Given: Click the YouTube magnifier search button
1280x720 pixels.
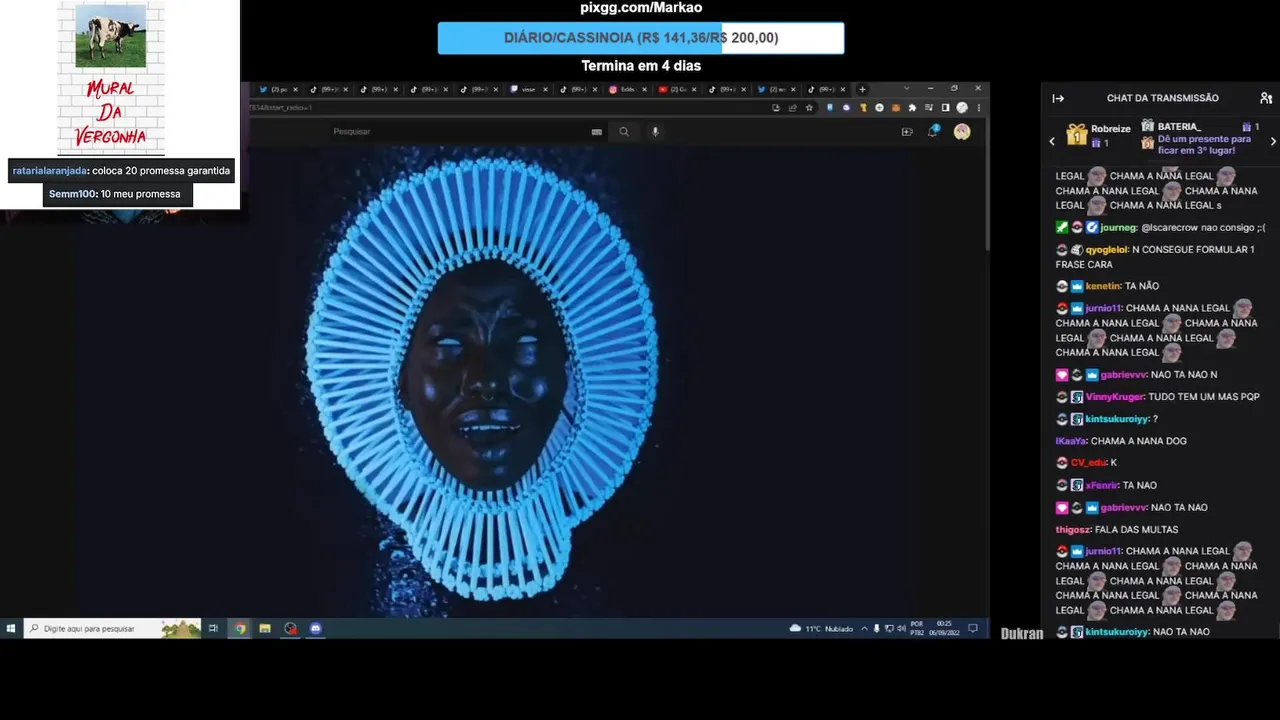Looking at the screenshot, I should (x=624, y=131).
